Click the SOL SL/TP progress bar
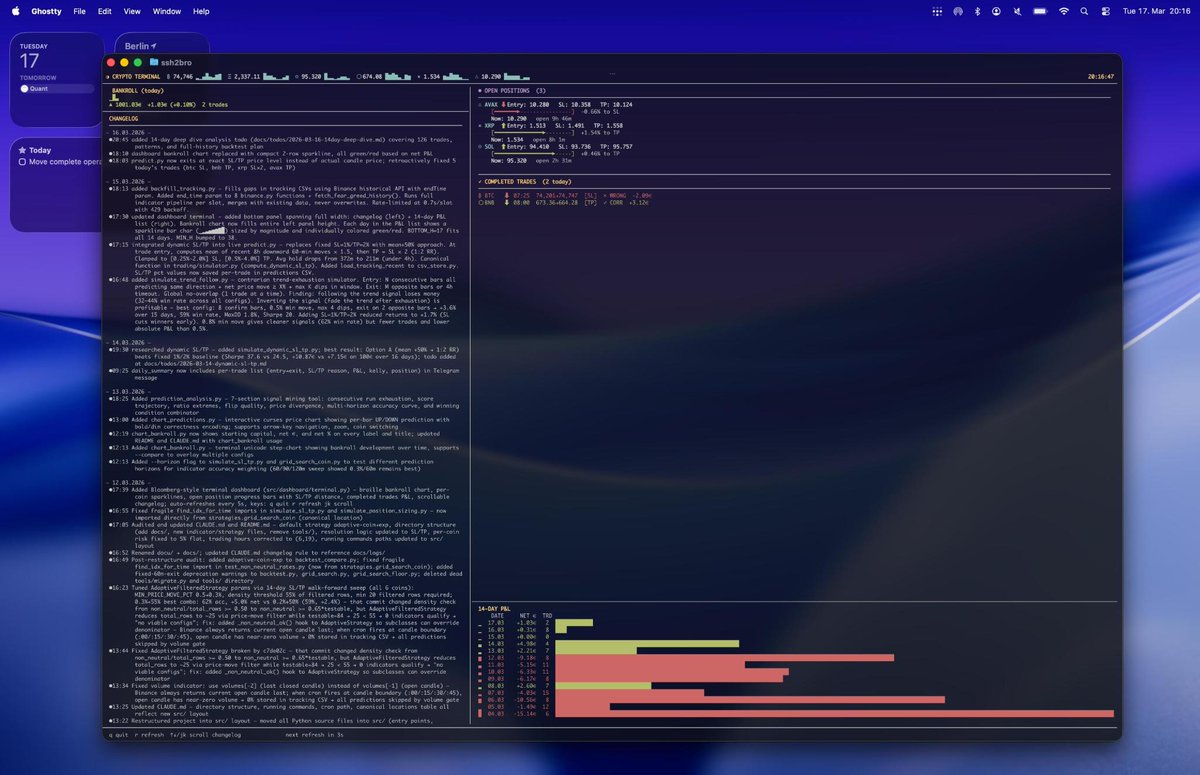The height and width of the screenshot is (775, 1200). 534,152
